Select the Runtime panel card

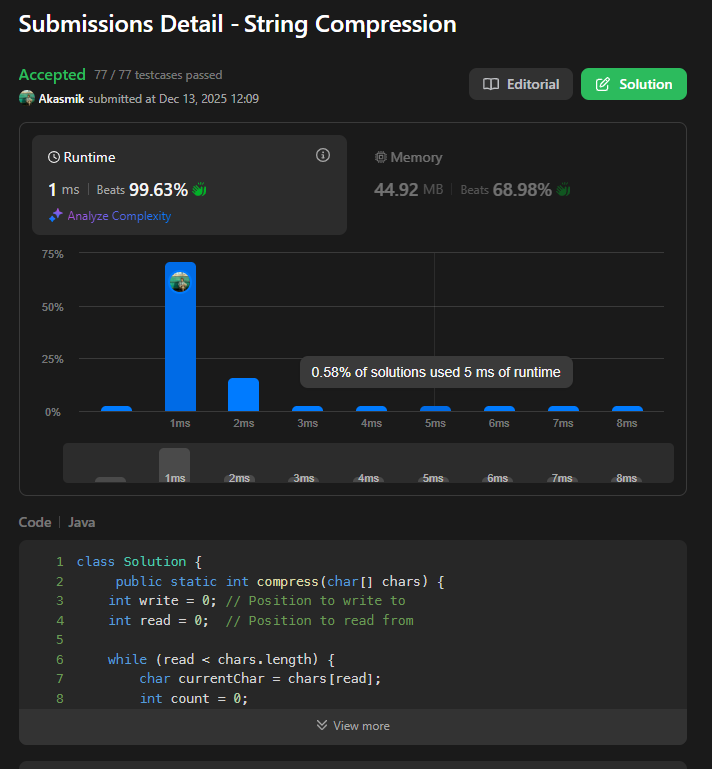coord(189,185)
